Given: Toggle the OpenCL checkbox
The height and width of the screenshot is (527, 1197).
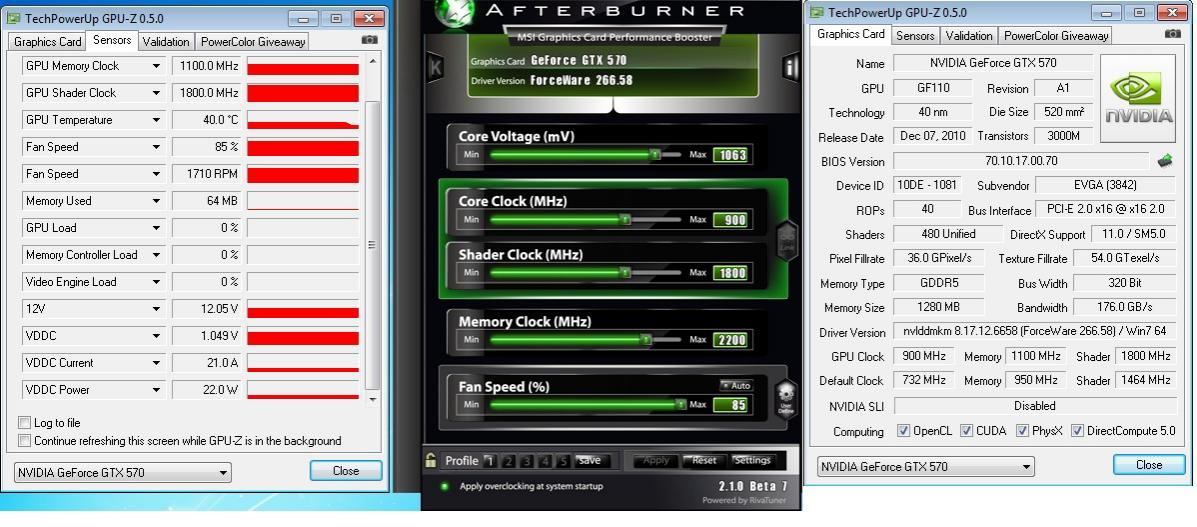Looking at the screenshot, I should 903,431.
